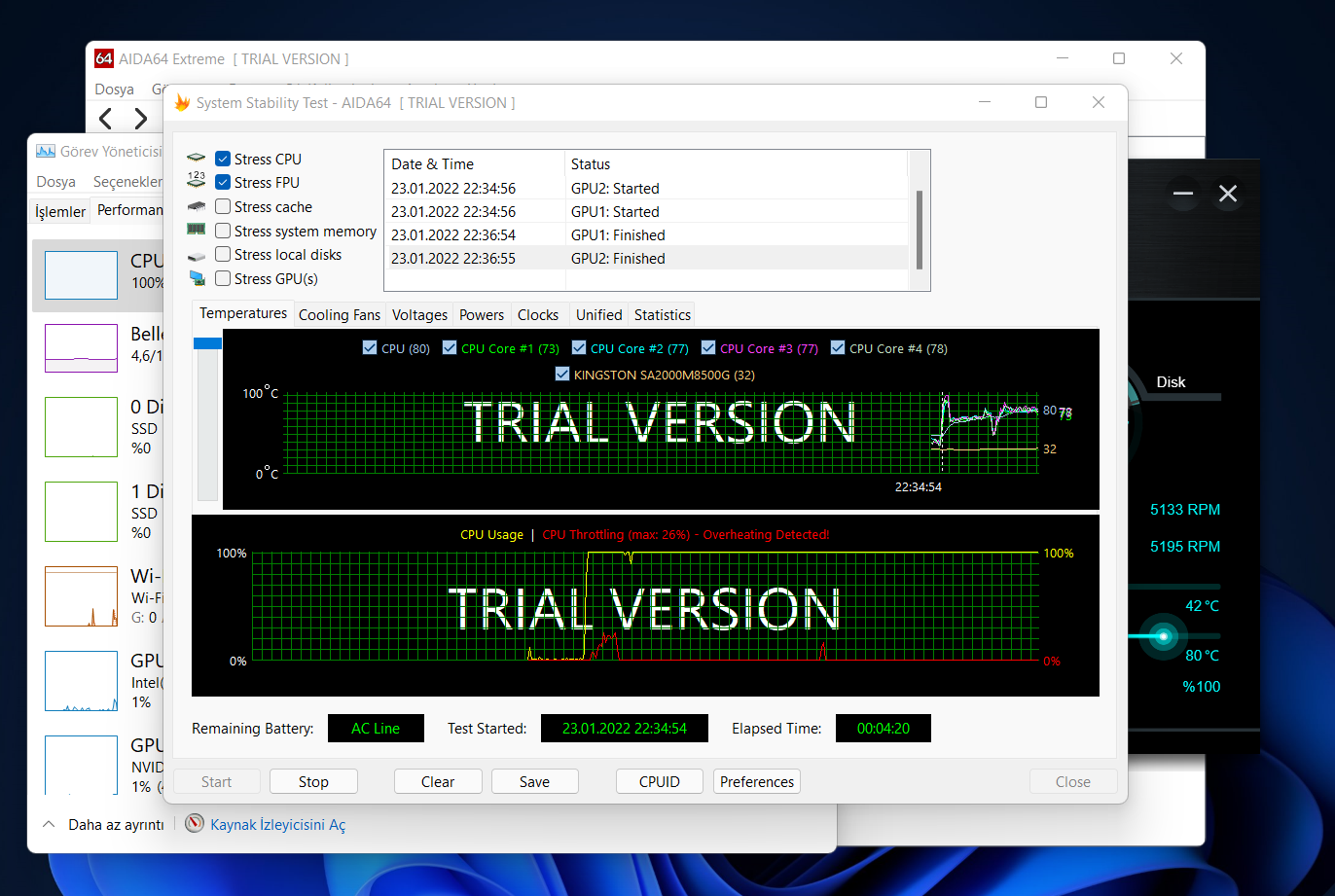Screen dimensions: 1335x896
Task: Open Performans tab in Task Manager
Action: pyautogui.click(x=128, y=209)
